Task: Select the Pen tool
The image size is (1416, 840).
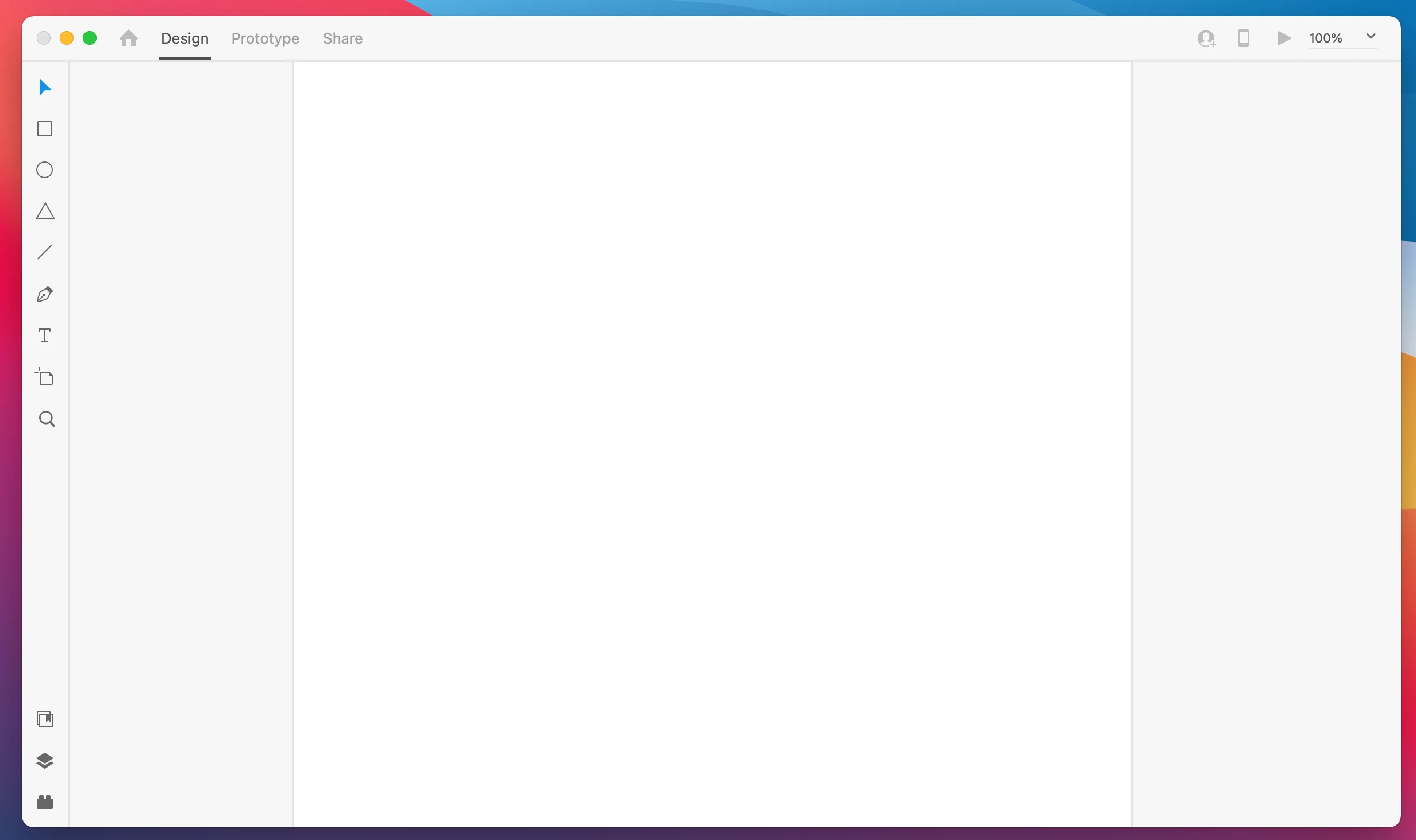Action: click(x=45, y=294)
